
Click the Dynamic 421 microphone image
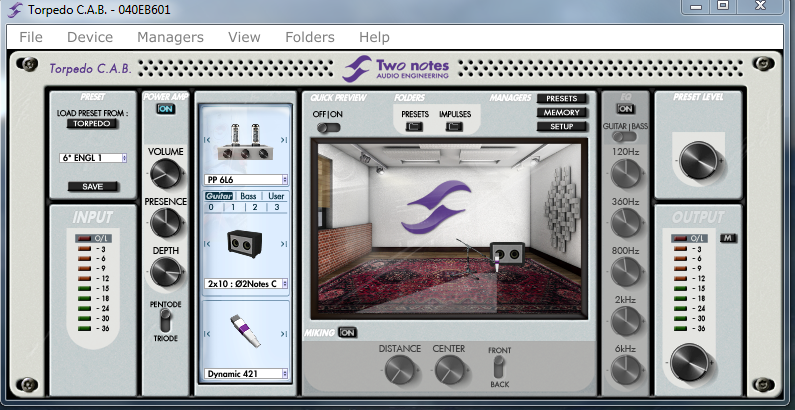[245, 331]
